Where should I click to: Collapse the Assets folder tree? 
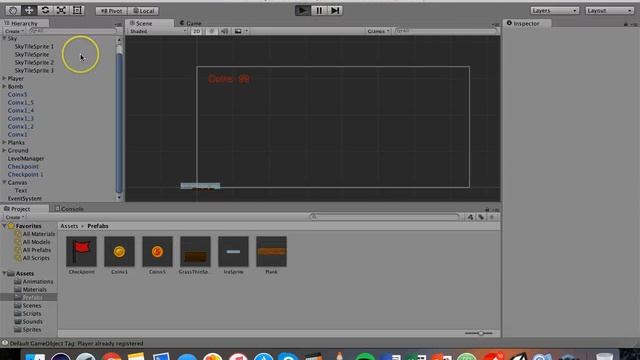[x=4, y=273]
